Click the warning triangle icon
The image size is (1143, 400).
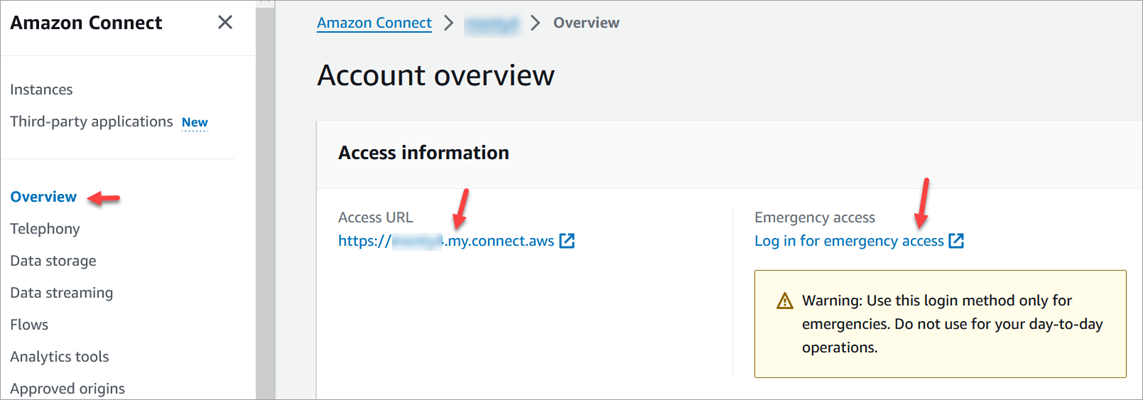[785, 301]
